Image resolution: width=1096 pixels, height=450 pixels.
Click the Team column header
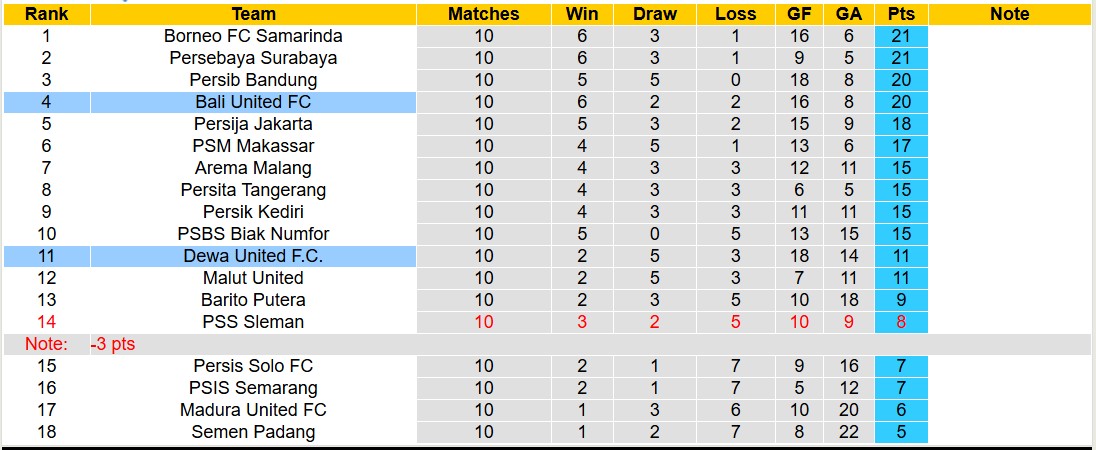click(x=253, y=14)
